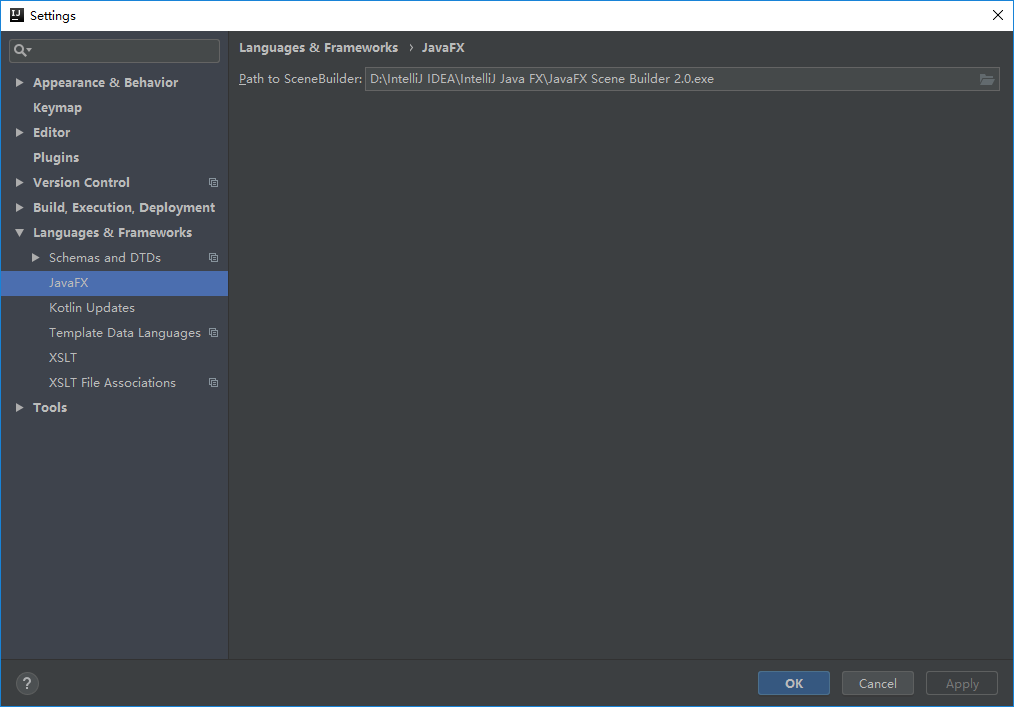Expand the Version Control node arrow
Image resolution: width=1014 pixels, height=707 pixels.
pyautogui.click(x=19, y=183)
